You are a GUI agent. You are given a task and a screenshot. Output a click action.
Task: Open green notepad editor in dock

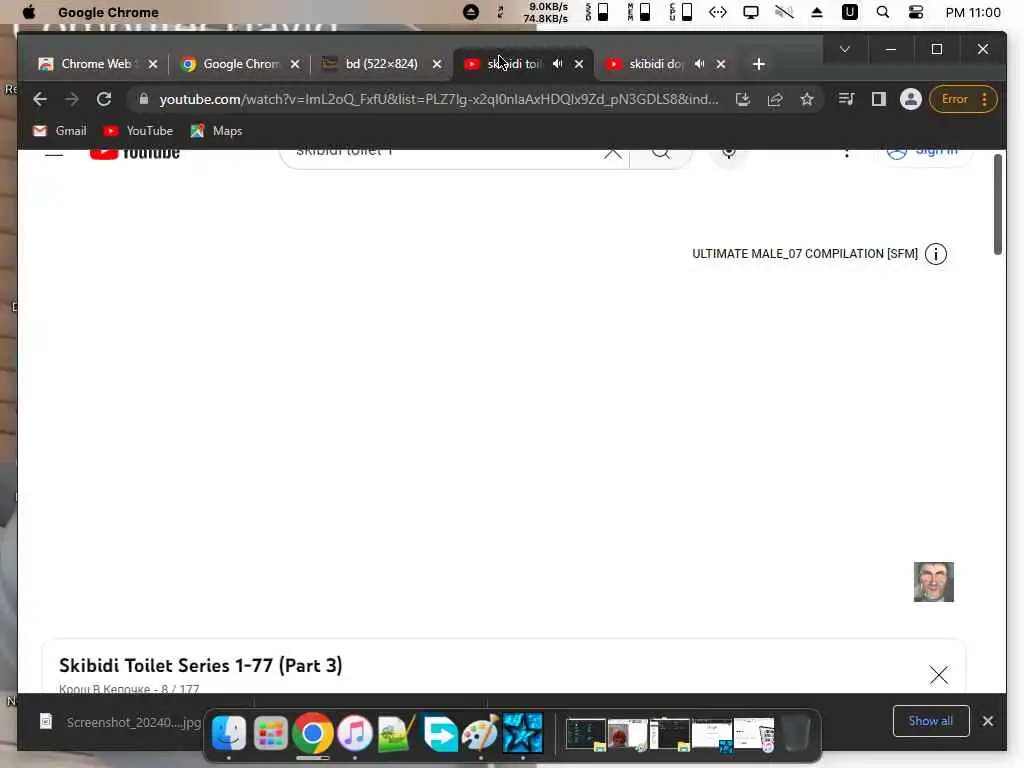point(396,733)
